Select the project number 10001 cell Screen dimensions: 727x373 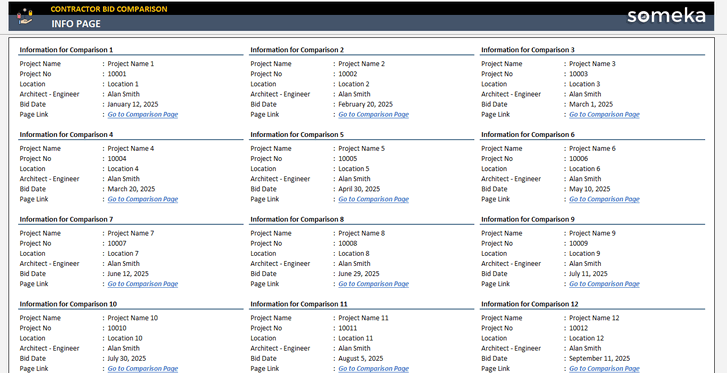pyautogui.click(x=117, y=74)
